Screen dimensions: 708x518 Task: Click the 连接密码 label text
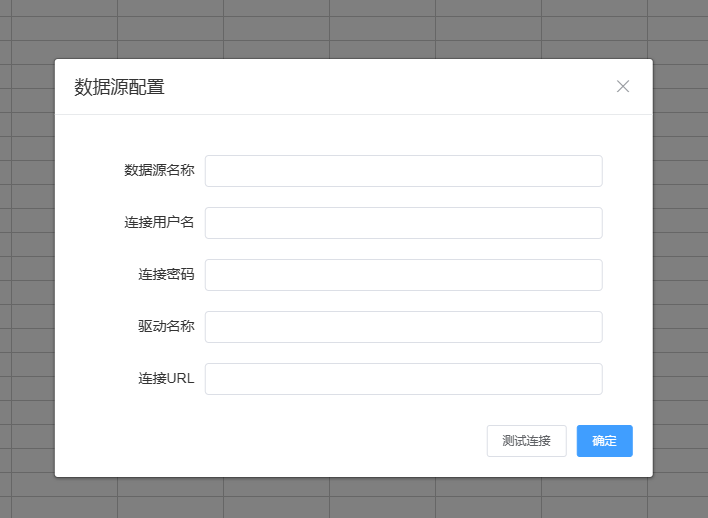click(x=166, y=275)
